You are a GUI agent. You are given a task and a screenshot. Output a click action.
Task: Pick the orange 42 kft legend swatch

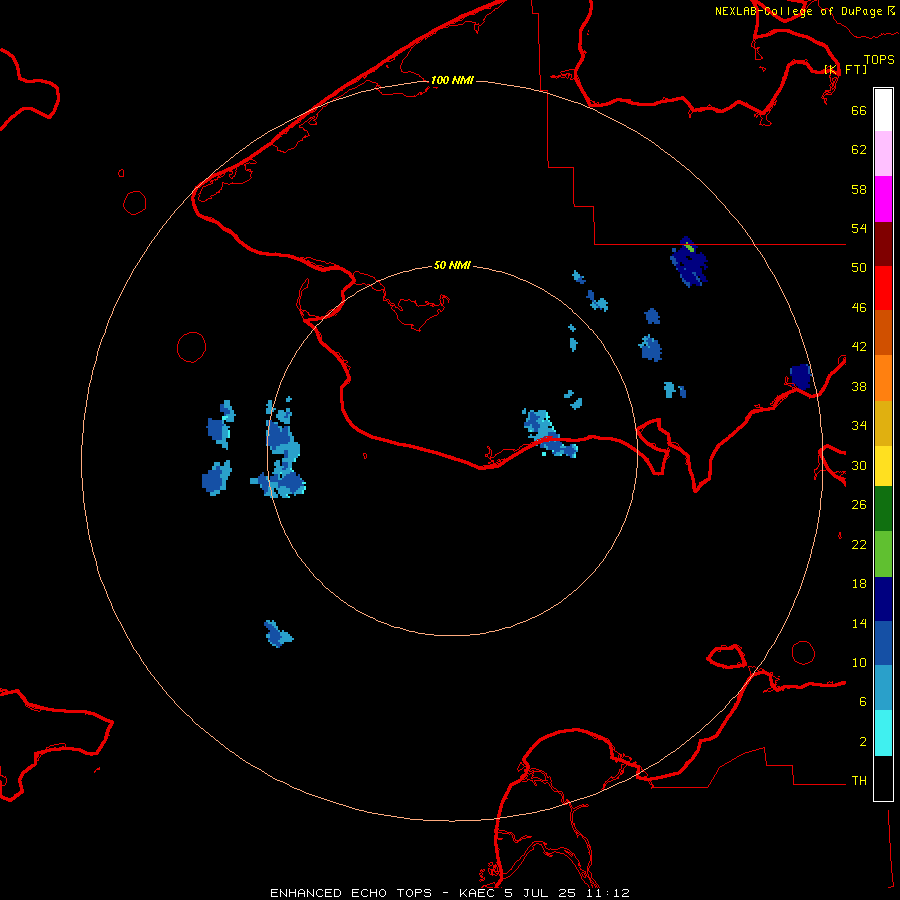pyautogui.click(x=883, y=378)
